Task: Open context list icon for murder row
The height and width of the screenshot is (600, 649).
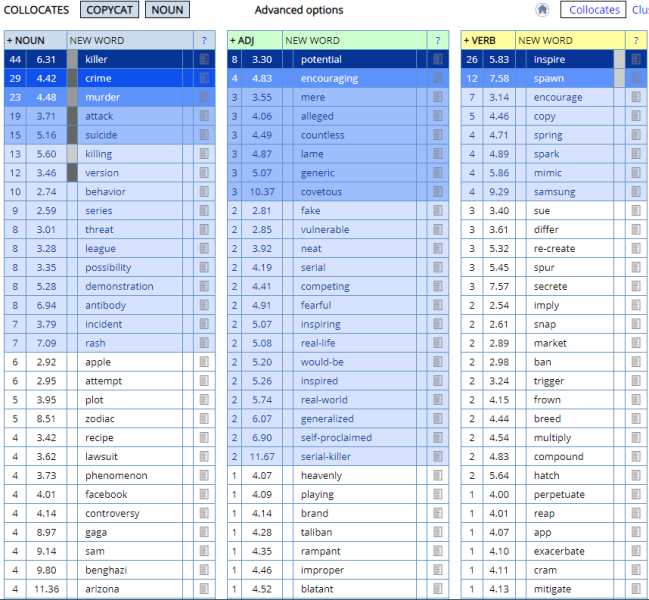Action: (204, 97)
